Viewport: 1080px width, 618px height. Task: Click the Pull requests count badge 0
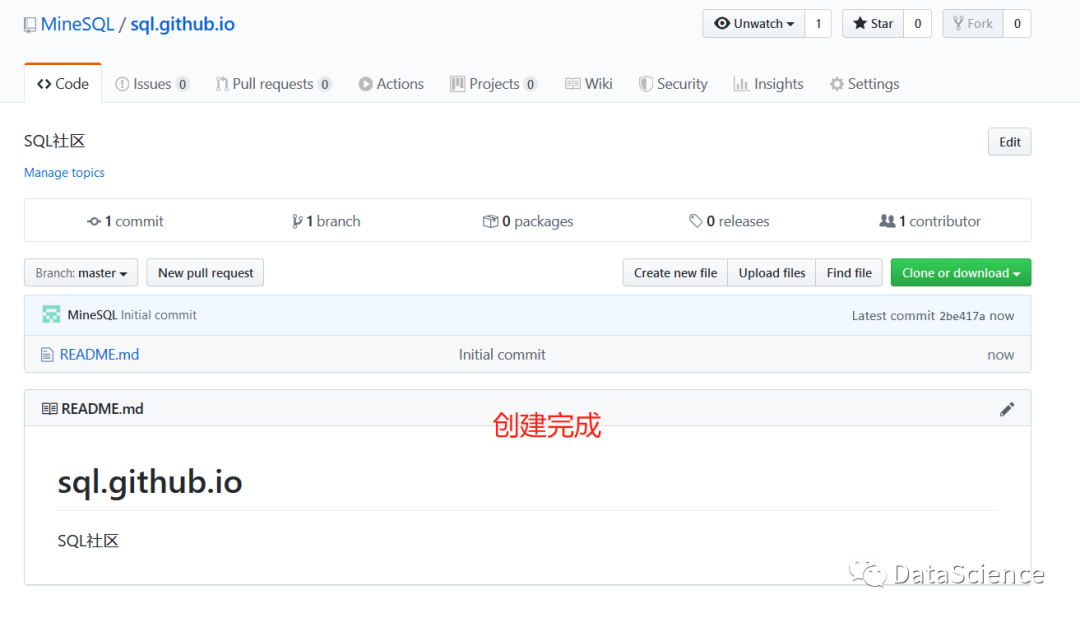point(324,84)
